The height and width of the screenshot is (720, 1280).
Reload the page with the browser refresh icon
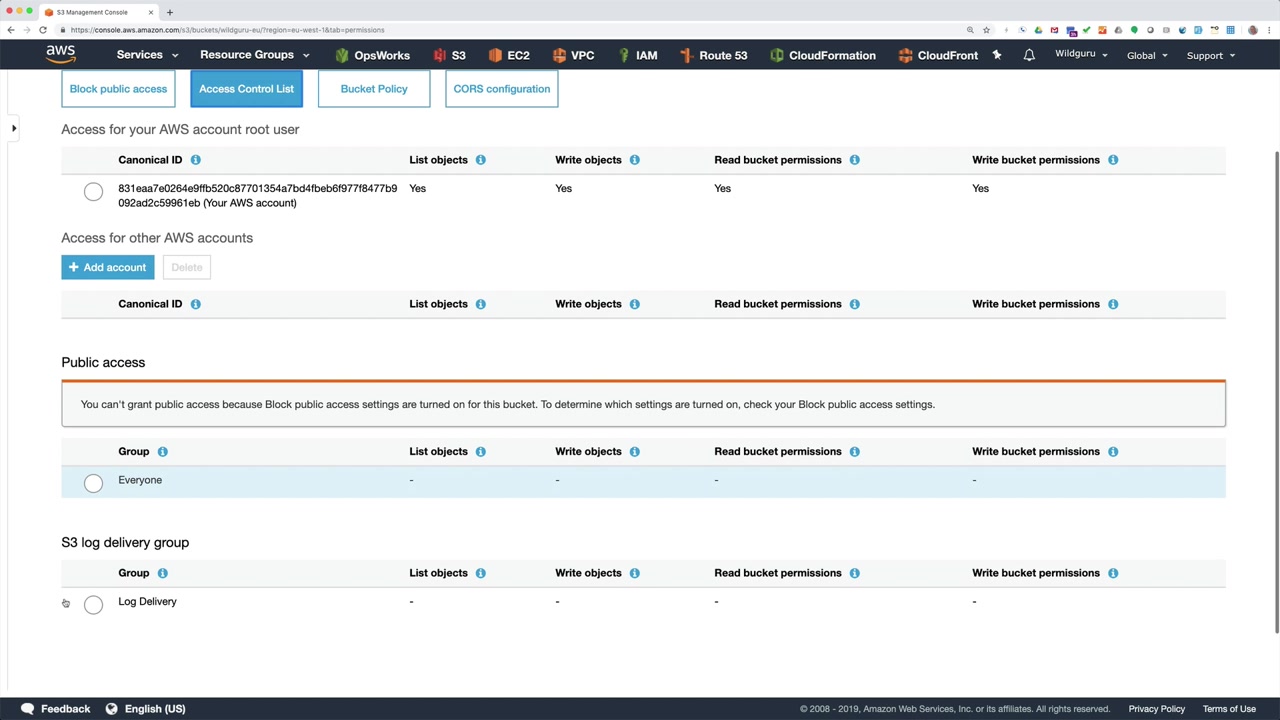pos(43,30)
